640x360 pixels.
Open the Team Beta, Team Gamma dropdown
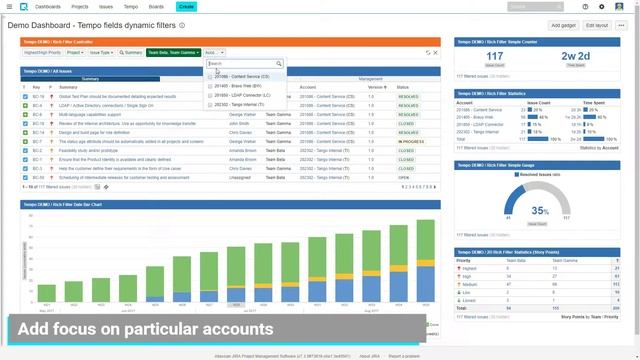pos(173,53)
